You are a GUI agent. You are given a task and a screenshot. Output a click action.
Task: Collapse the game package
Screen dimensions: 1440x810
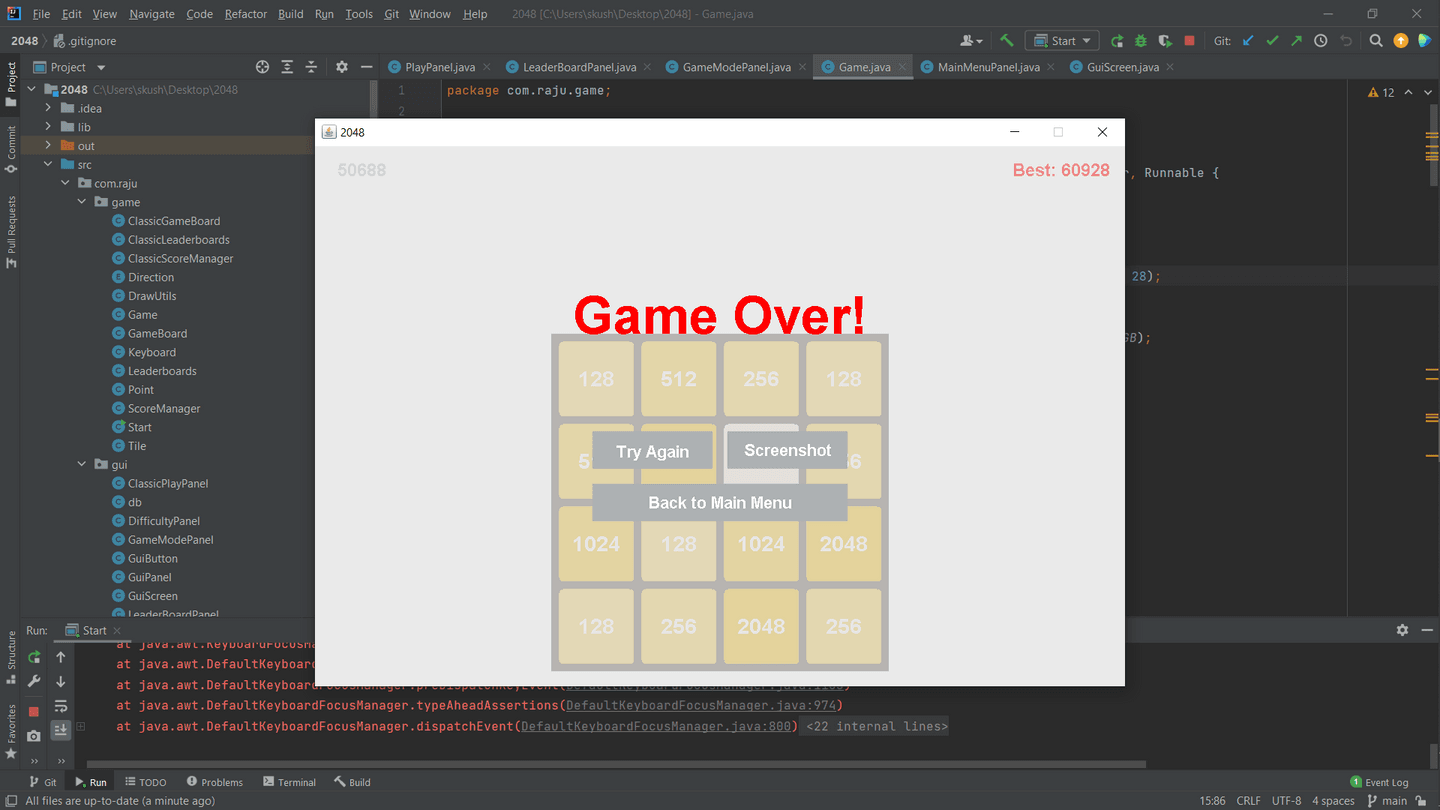[x=82, y=202]
